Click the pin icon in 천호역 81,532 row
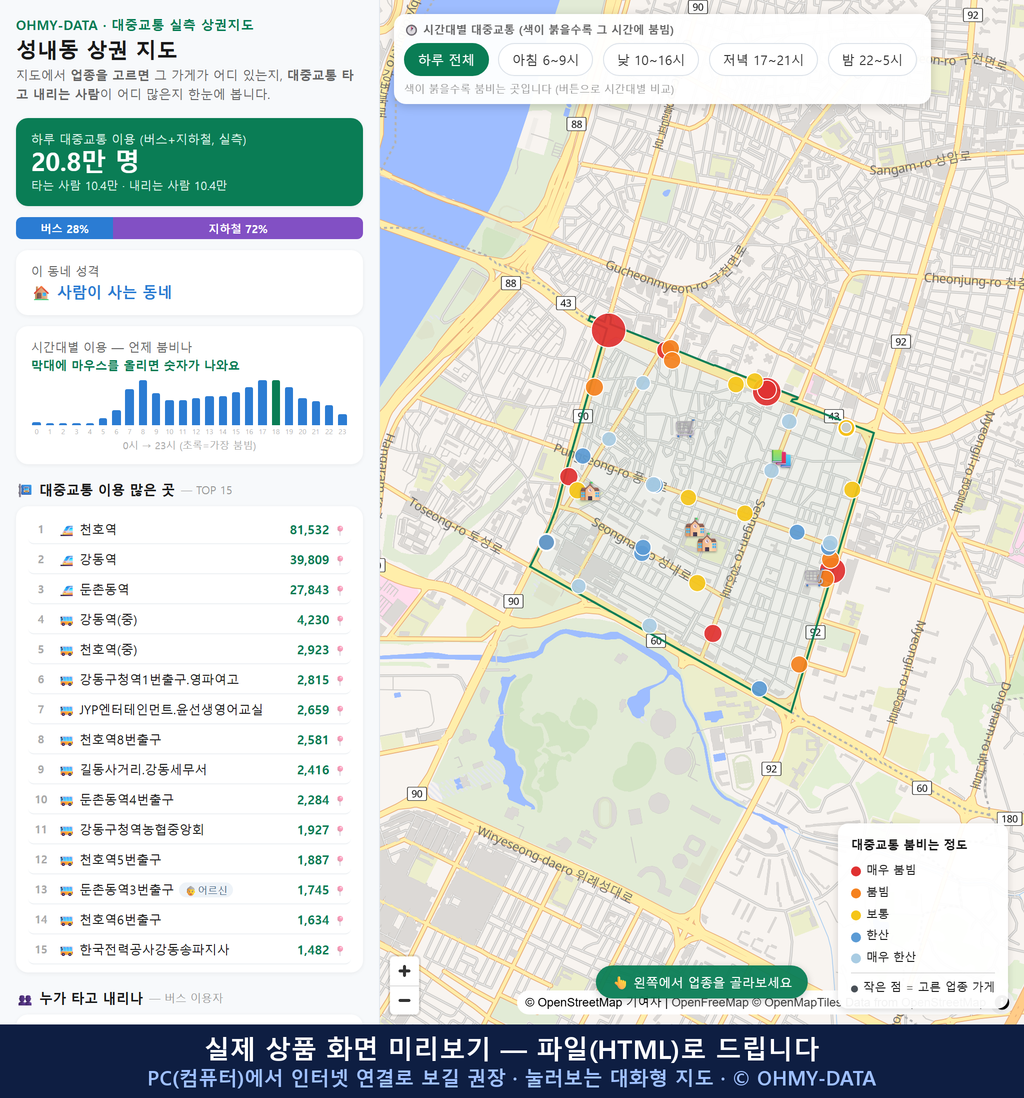The height and width of the screenshot is (1098, 1024). point(340,530)
